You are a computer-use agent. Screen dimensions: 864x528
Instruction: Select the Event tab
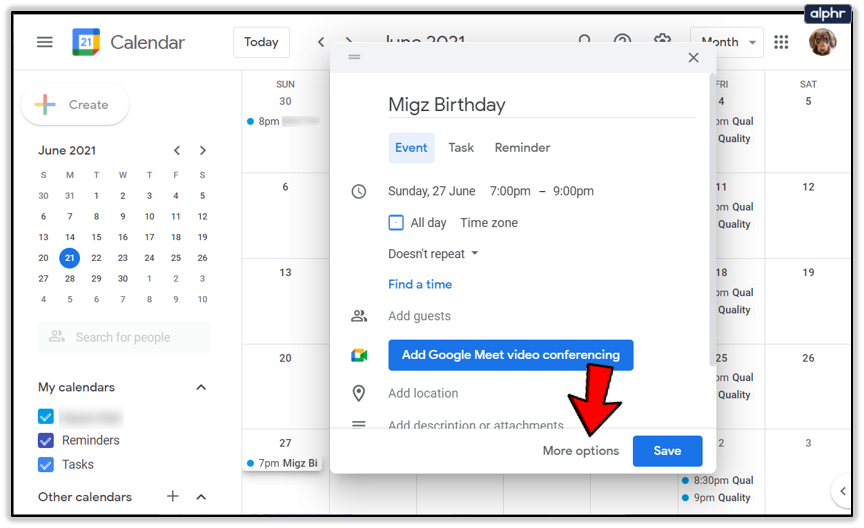pos(411,148)
